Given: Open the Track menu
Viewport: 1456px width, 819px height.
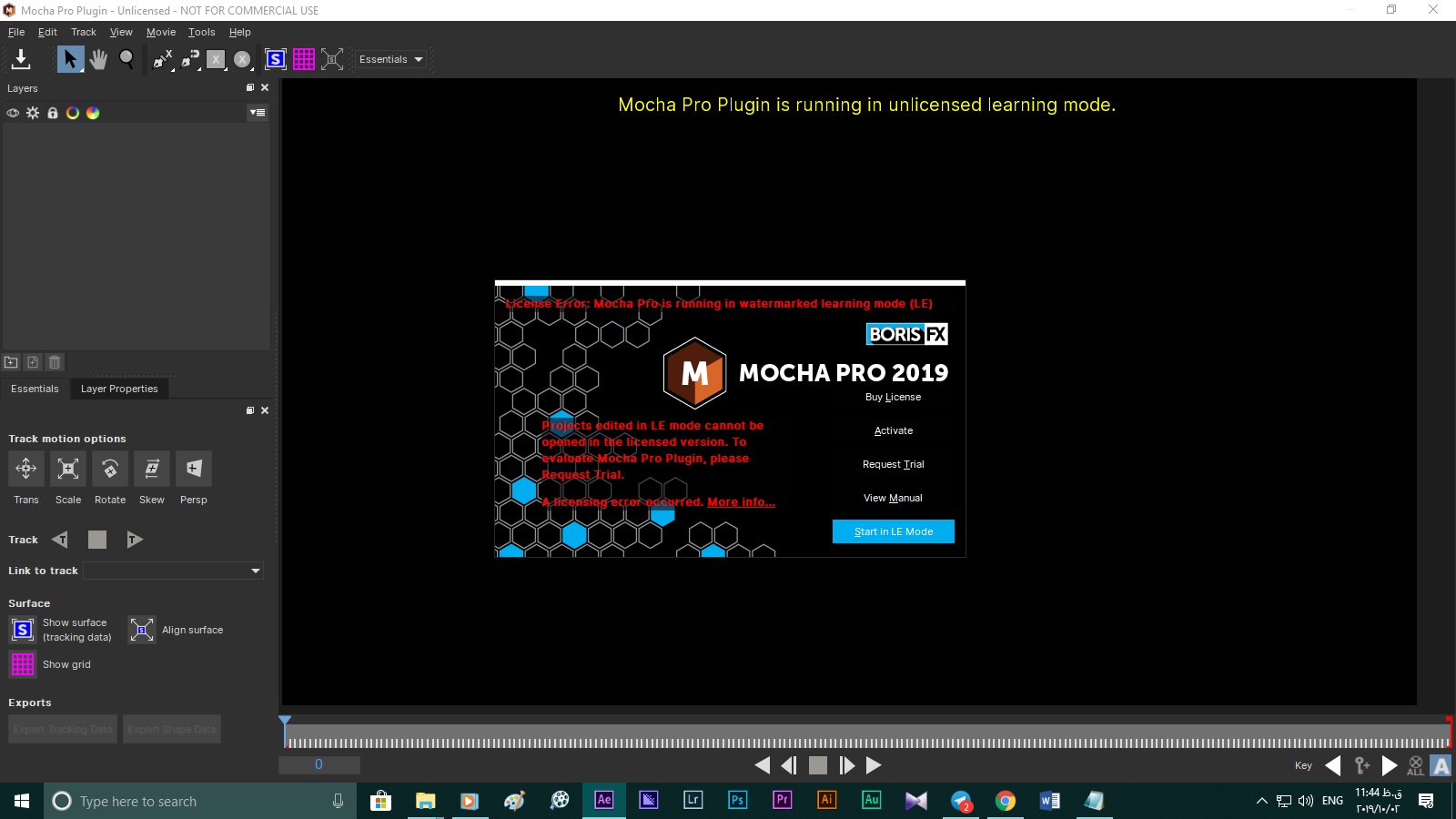Looking at the screenshot, I should pyautogui.click(x=84, y=32).
